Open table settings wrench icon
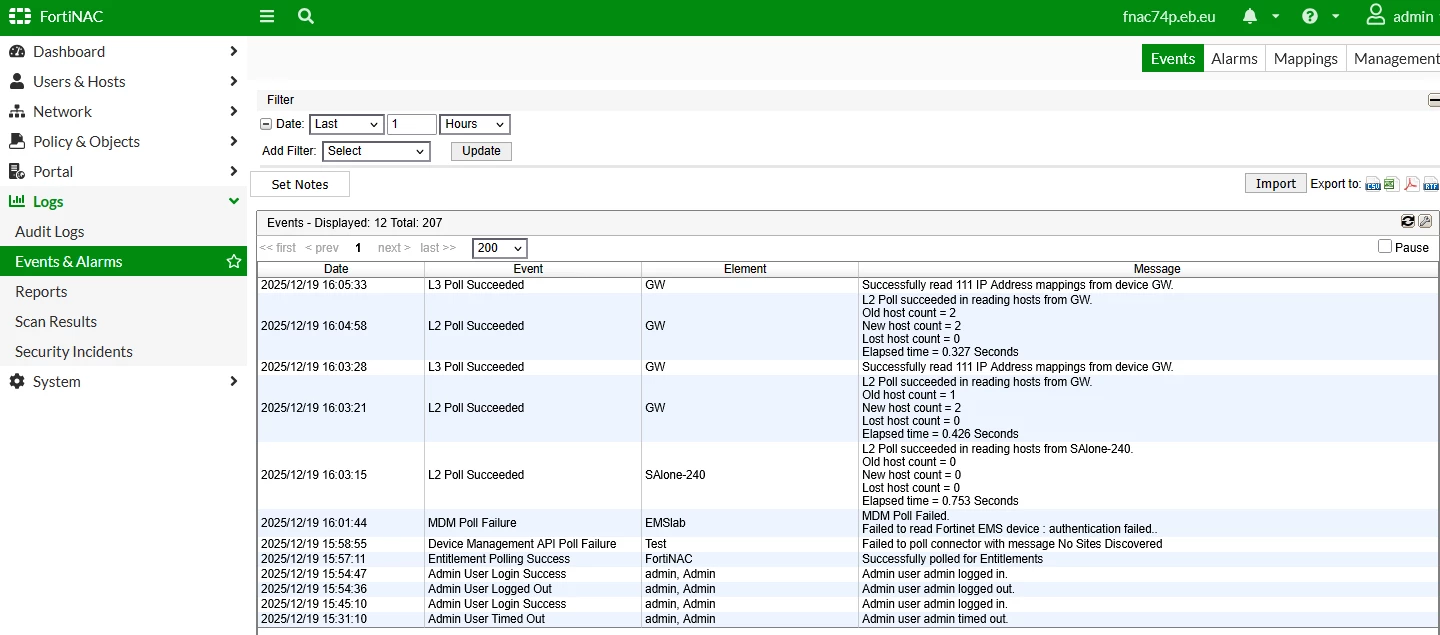1440x635 pixels. tap(1426, 222)
